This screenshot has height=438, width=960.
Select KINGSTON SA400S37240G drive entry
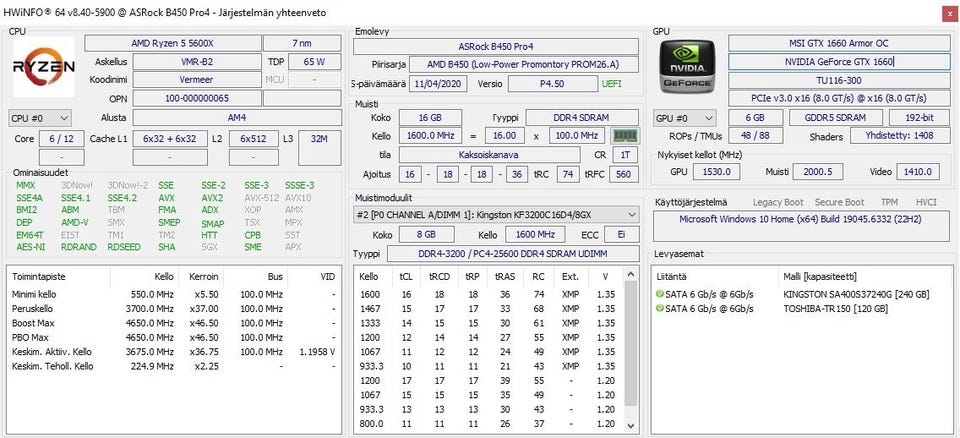(802, 294)
